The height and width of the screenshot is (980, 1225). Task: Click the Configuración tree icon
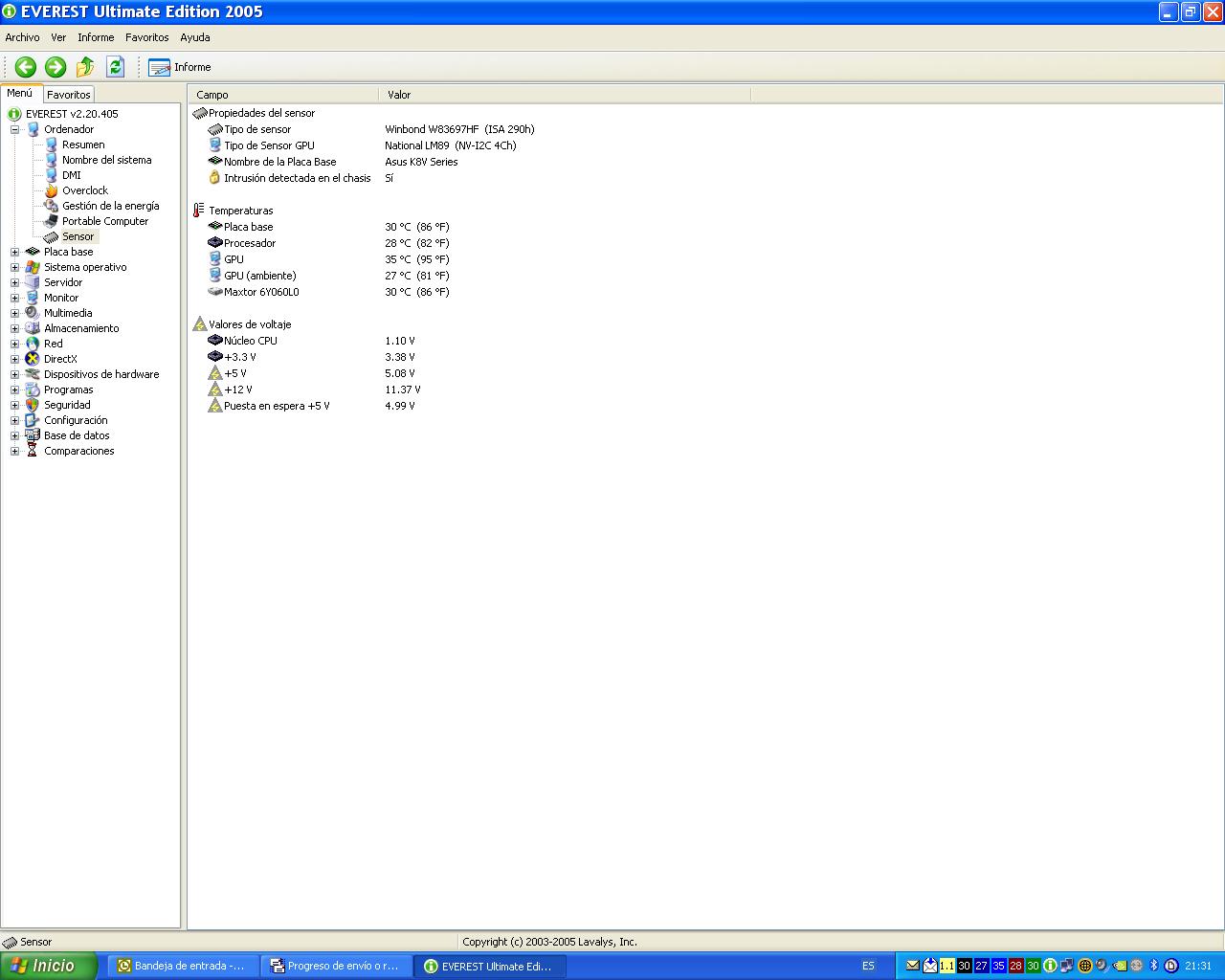pyautogui.click(x=33, y=420)
